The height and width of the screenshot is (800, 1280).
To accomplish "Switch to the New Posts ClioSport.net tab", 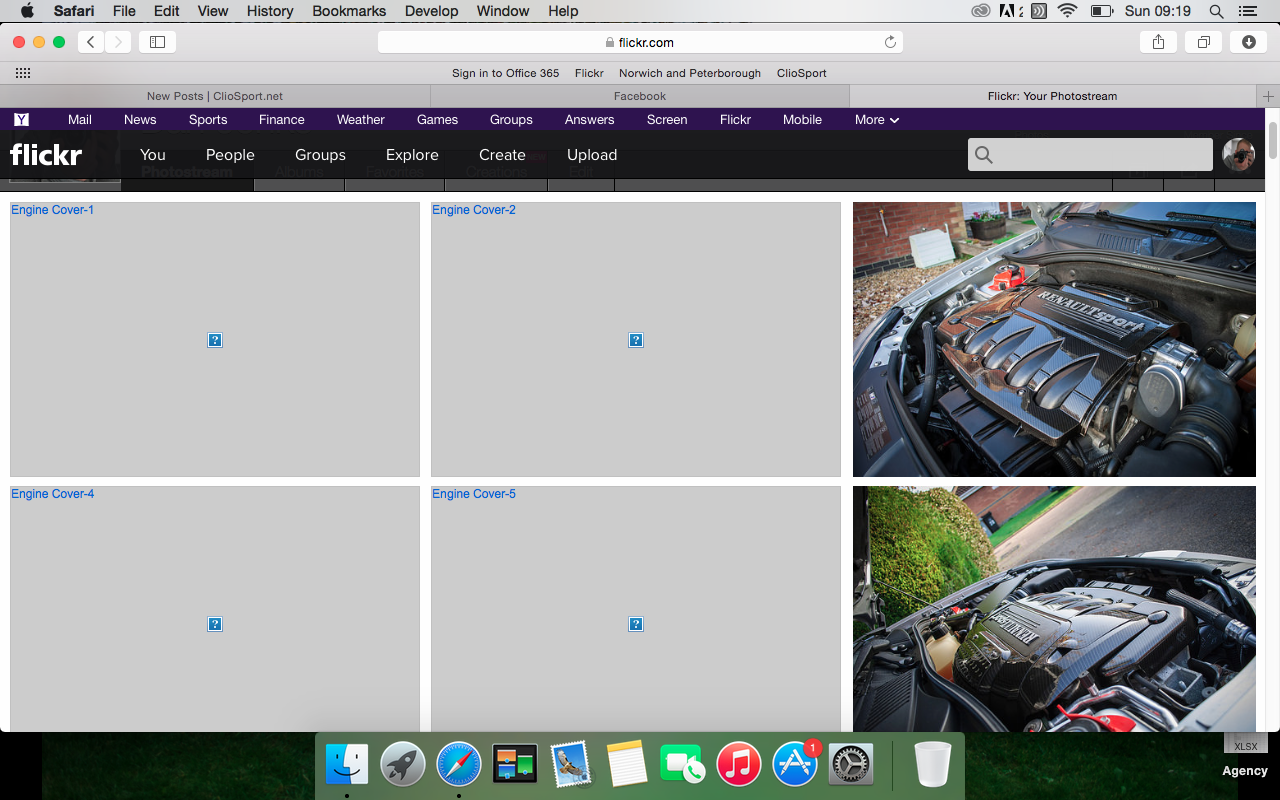I will pyautogui.click(x=213, y=96).
